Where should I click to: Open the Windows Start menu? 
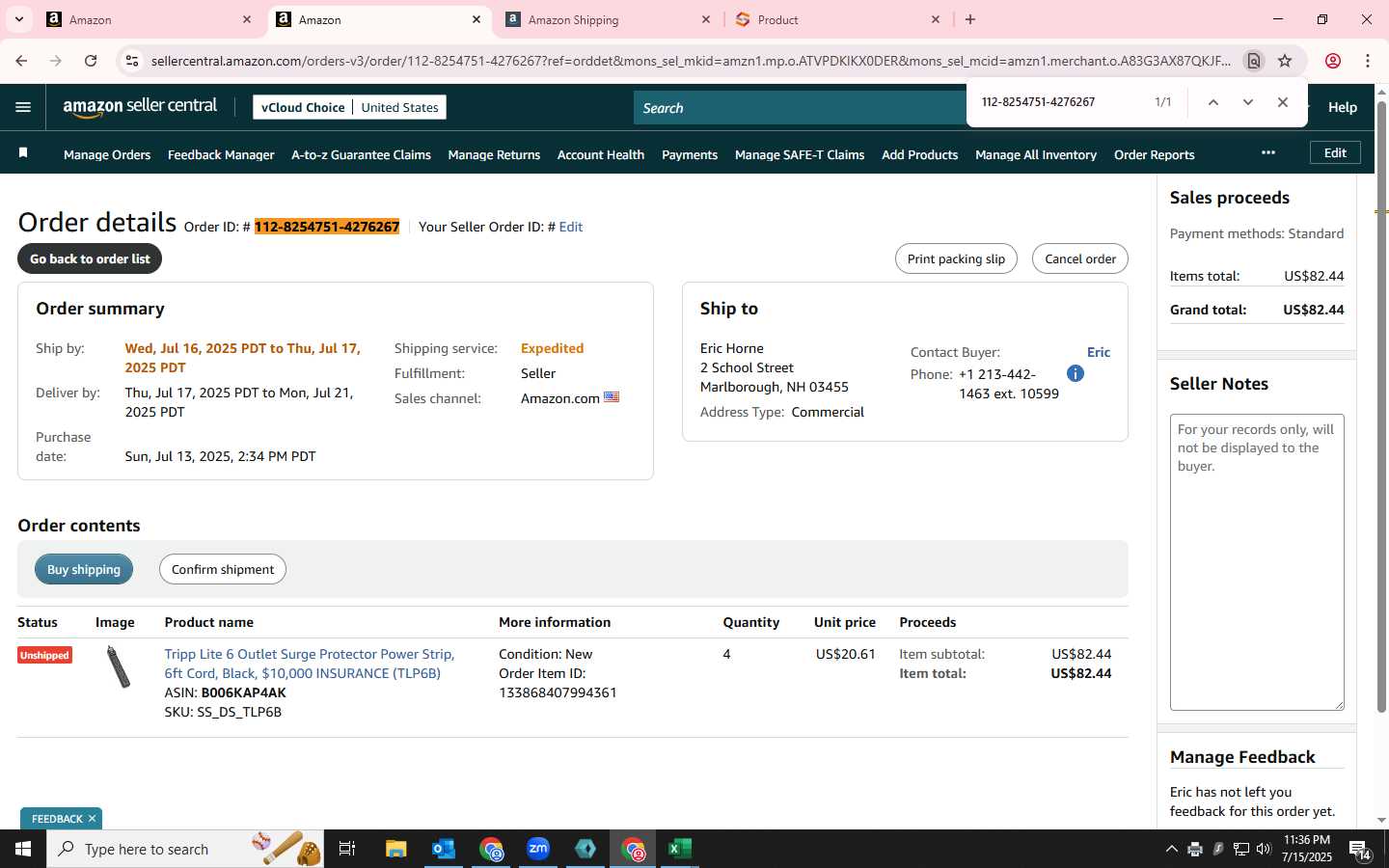pyautogui.click(x=23, y=849)
